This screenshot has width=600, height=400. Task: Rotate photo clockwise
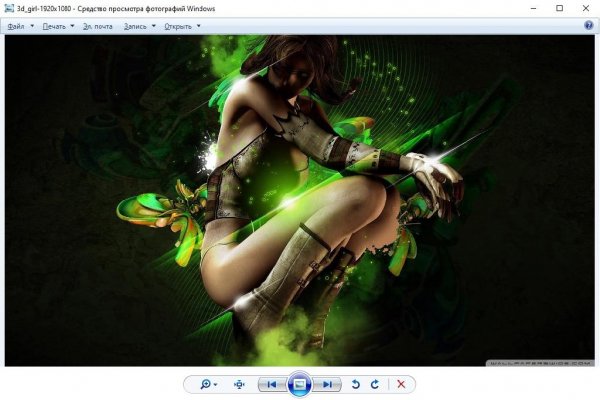(x=375, y=384)
